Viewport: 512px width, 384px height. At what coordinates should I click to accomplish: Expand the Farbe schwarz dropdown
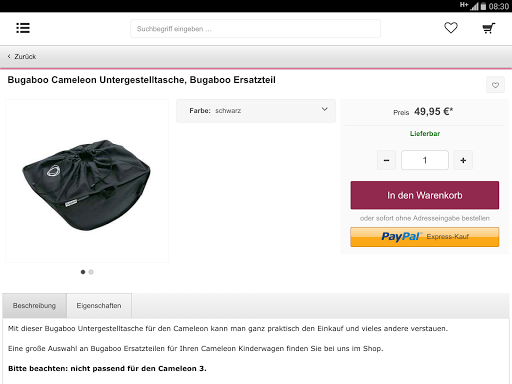(x=256, y=111)
